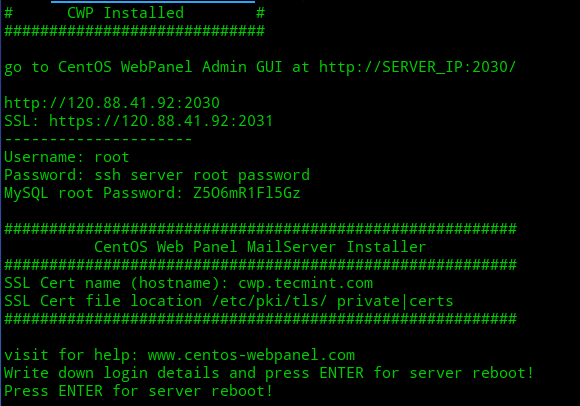
Task: Click the http://120.88.41.92:2030 URL
Action: [x=112, y=103]
